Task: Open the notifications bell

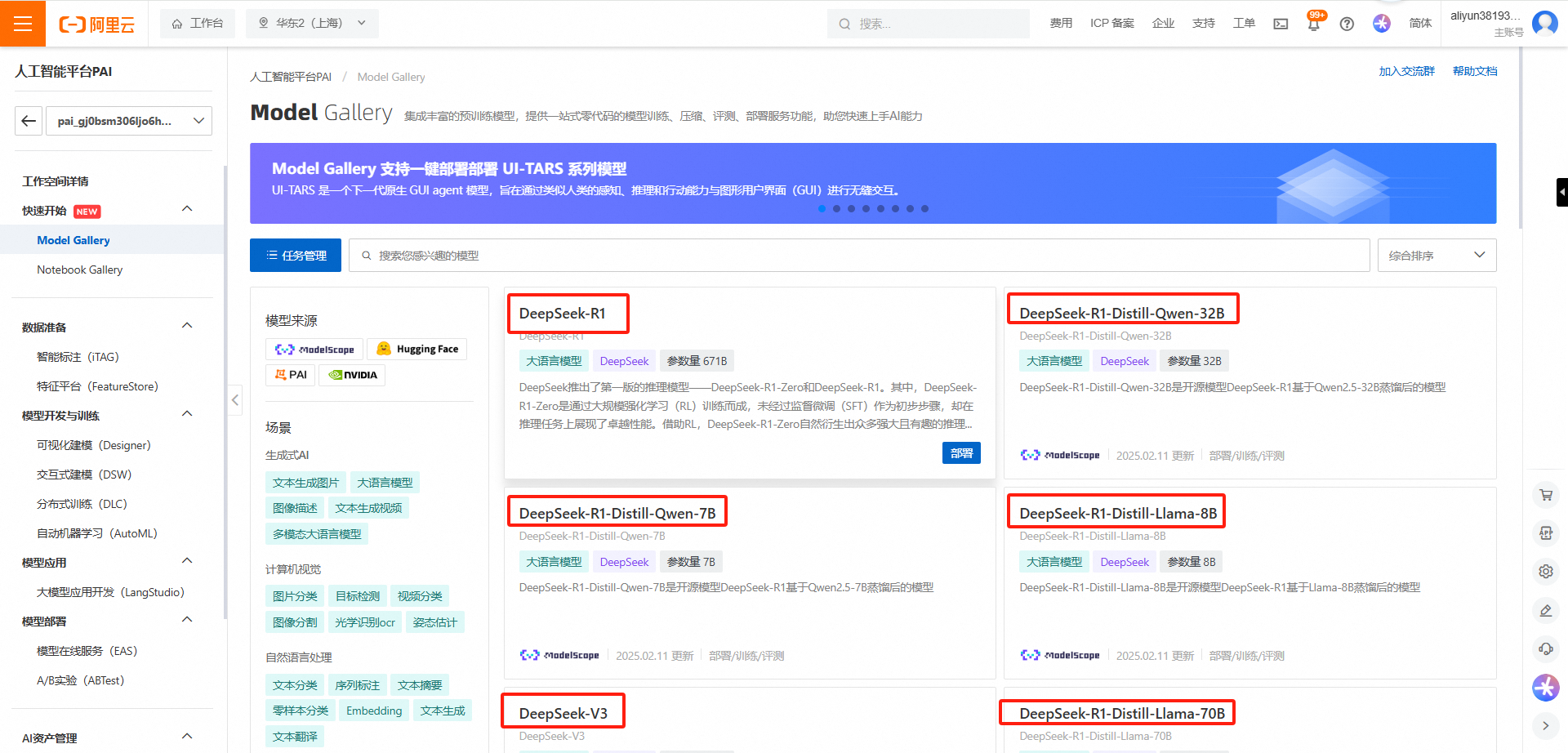Action: (1313, 24)
